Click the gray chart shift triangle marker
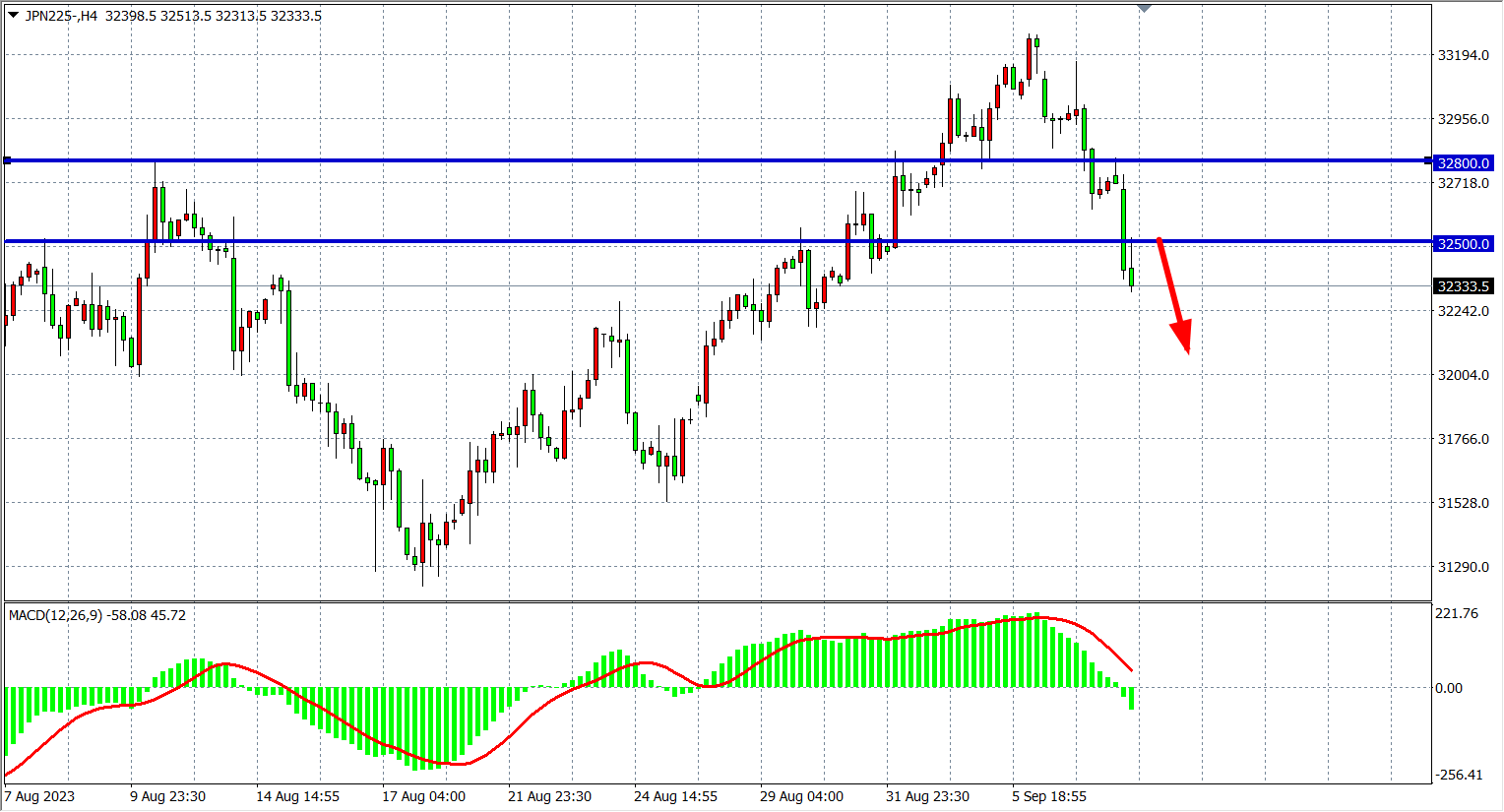Screen dimensions: 1504x812 point(1144,8)
